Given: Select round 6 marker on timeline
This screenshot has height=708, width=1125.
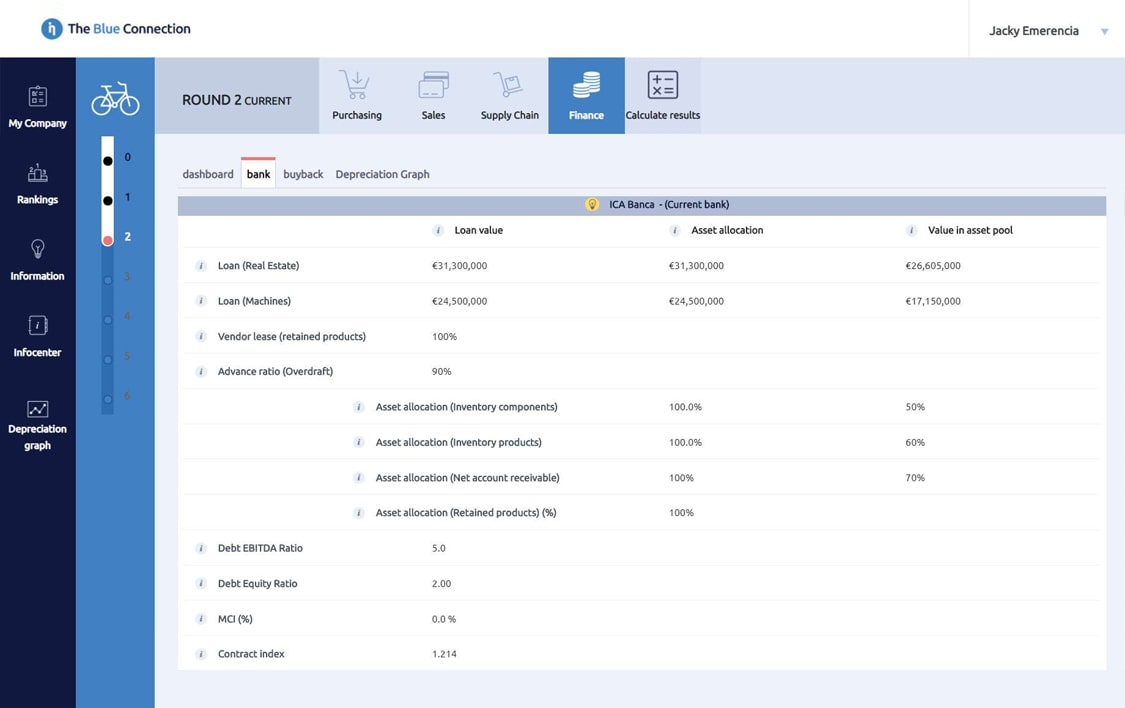Looking at the screenshot, I should tap(108, 400).
